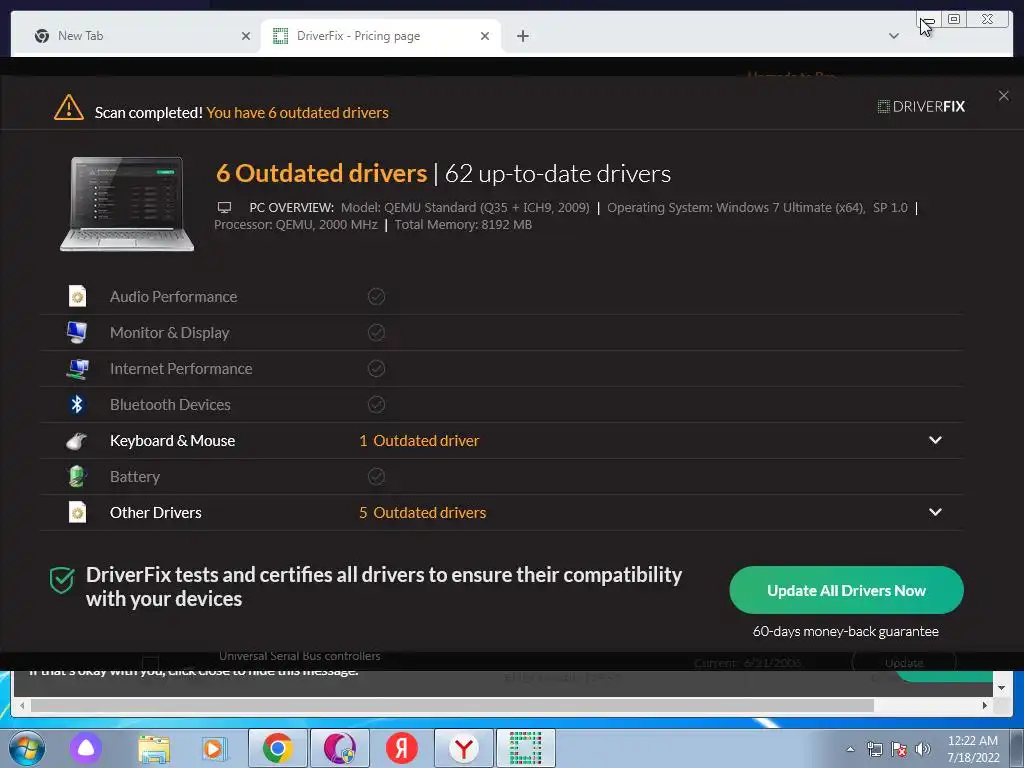
Task: Click the Monitor & Display monitor icon
Action: pos(77,332)
